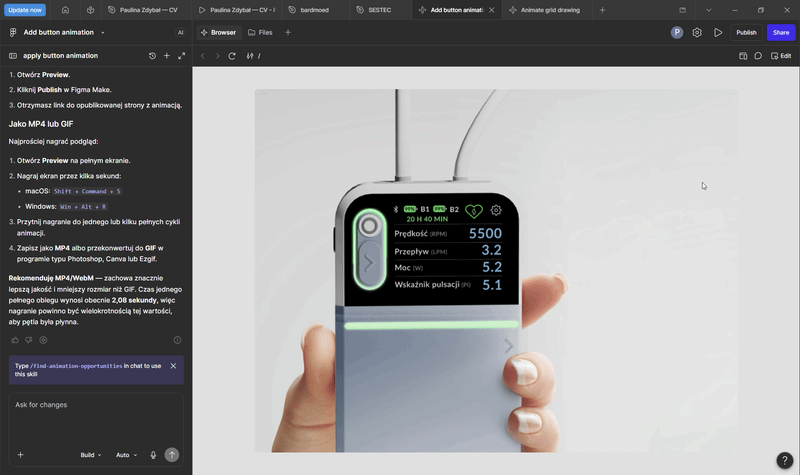Open chat history clock icon
This screenshot has height=475, width=800.
click(x=152, y=56)
